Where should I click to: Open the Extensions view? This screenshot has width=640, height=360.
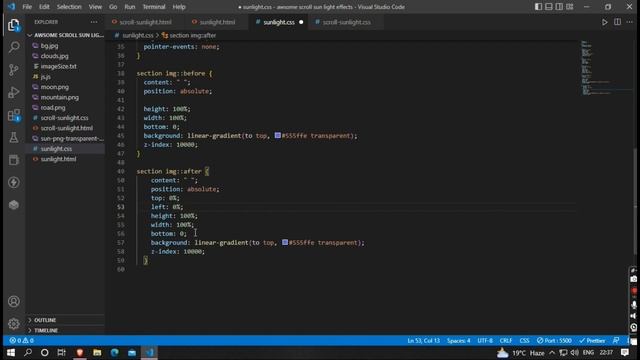coord(14,115)
